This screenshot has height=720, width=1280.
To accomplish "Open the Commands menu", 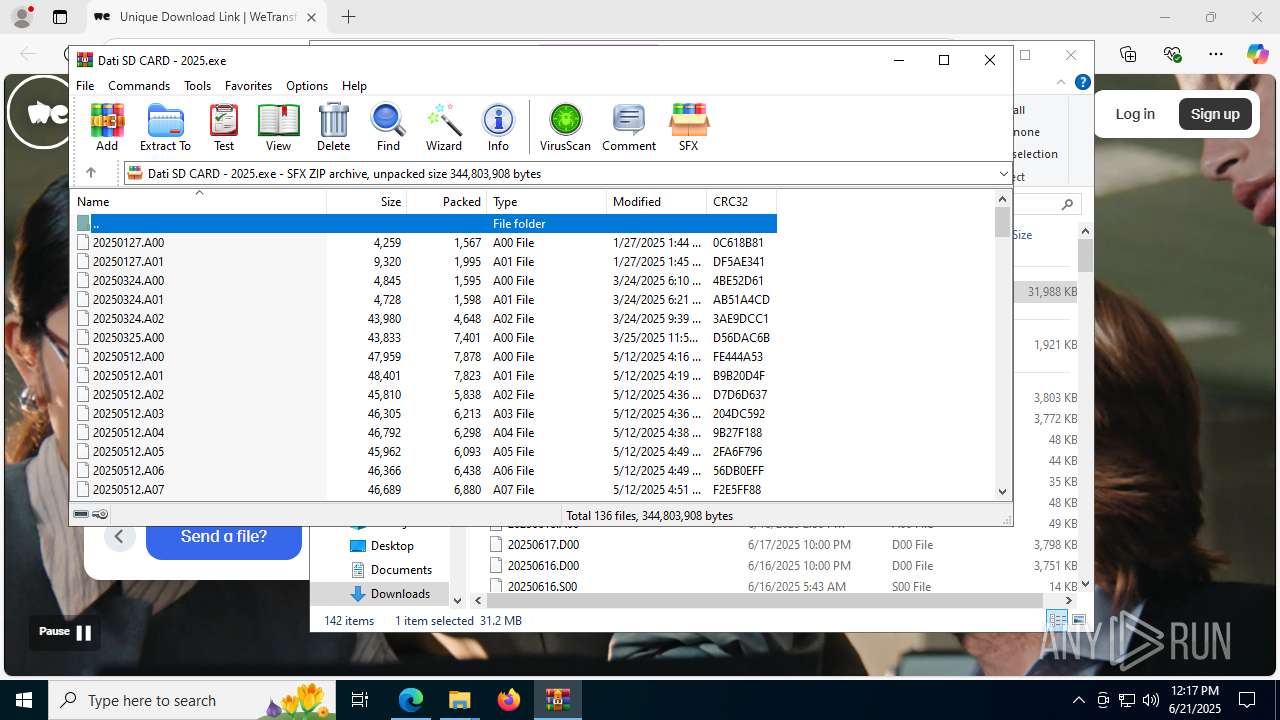I will [139, 86].
